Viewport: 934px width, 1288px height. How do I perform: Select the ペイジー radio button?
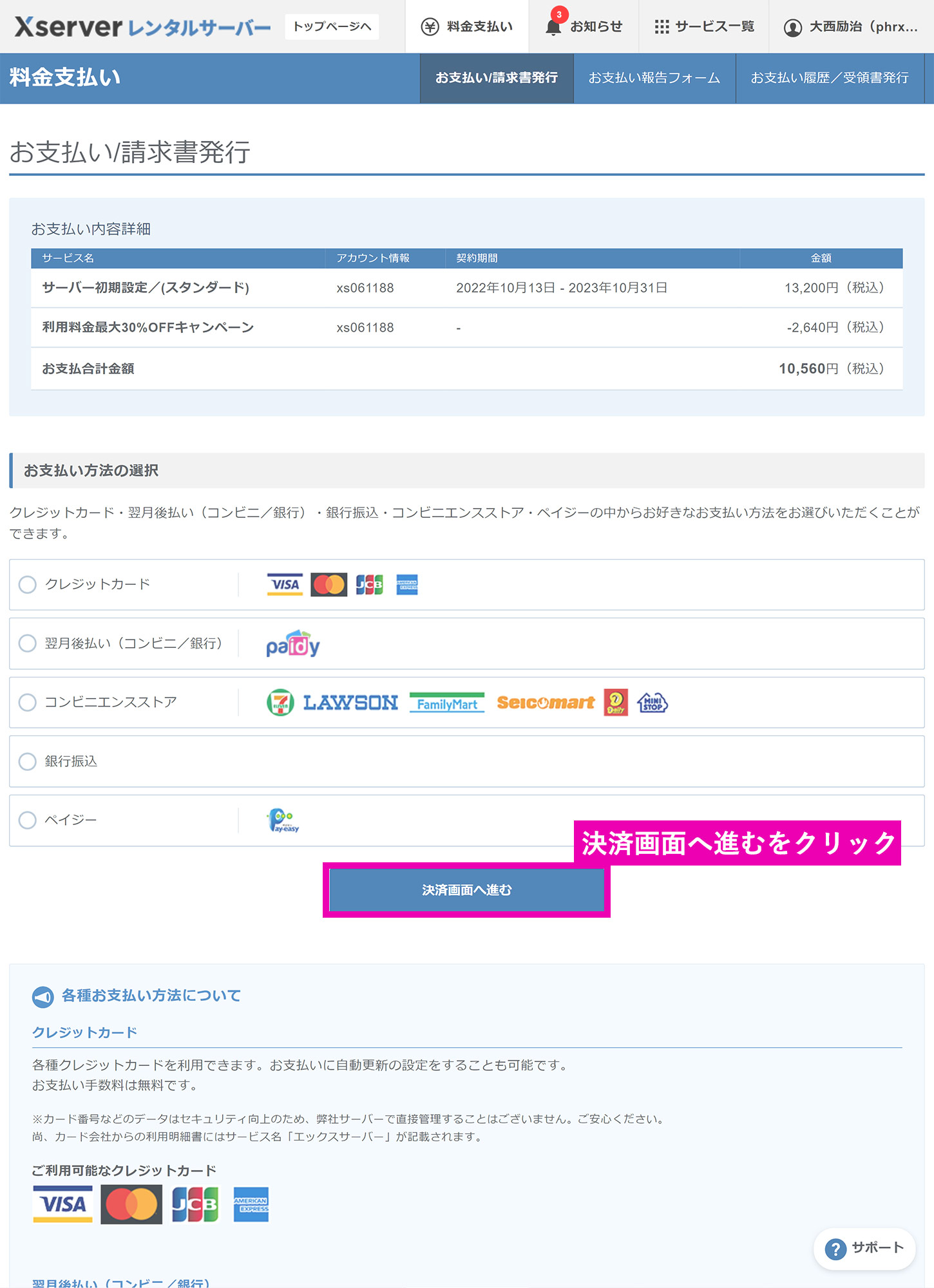[x=27, y=820]
